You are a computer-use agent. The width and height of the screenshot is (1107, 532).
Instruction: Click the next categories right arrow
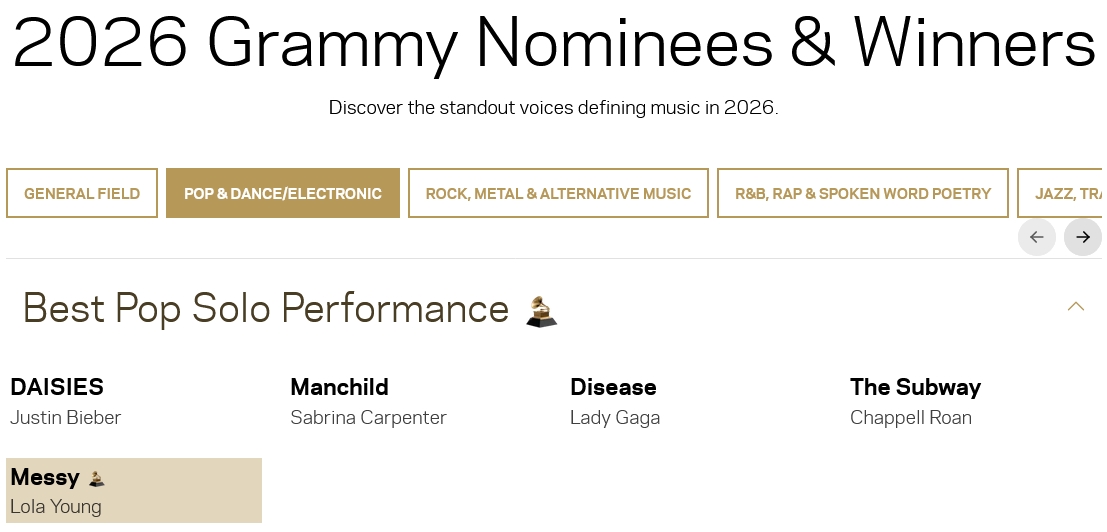(x=1083, y=237)
